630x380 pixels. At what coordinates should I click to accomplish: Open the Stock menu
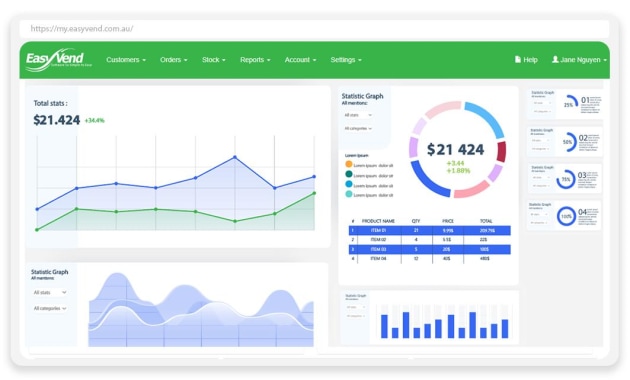(x=213, y=60)
